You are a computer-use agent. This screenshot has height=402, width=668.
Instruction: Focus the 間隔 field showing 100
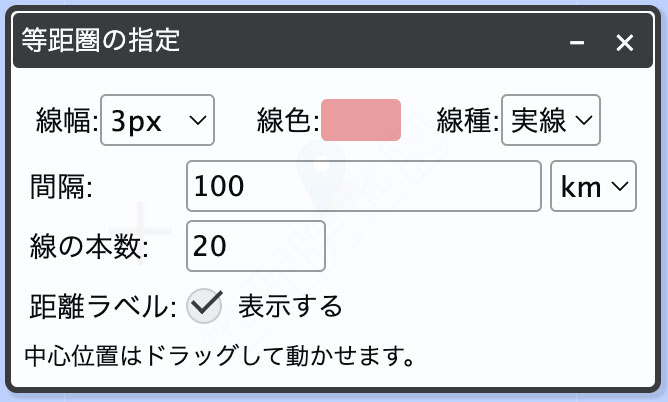[364, 186]
